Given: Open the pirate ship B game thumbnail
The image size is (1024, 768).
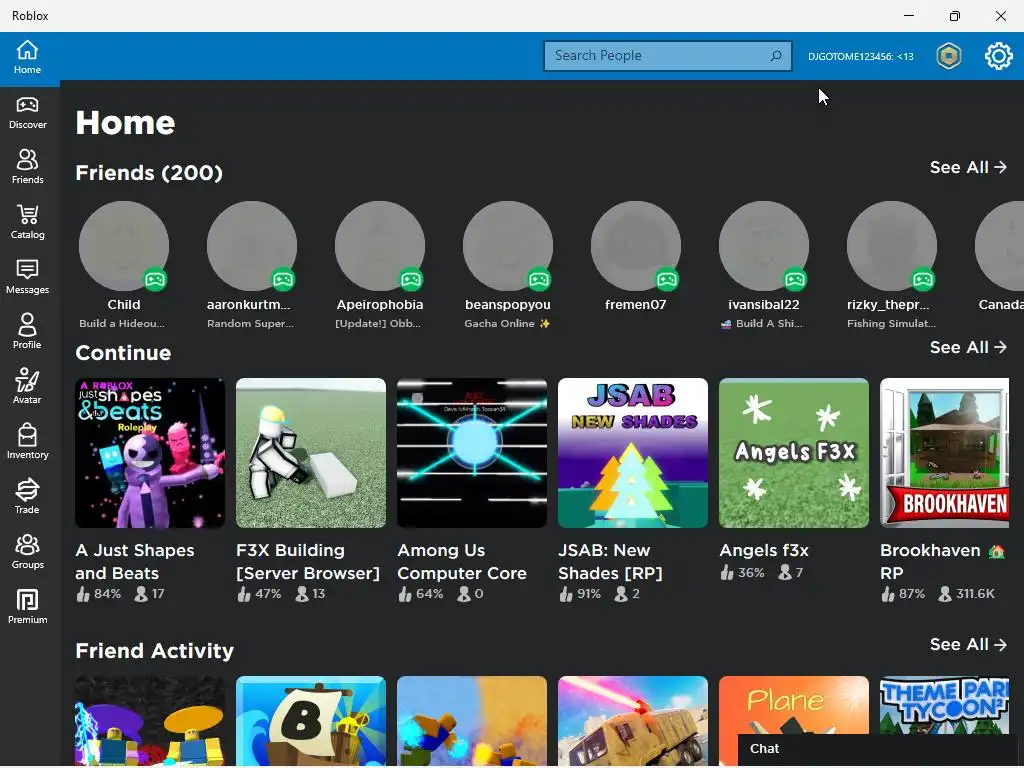Looking at the screenshot, I should click(311, 721).
